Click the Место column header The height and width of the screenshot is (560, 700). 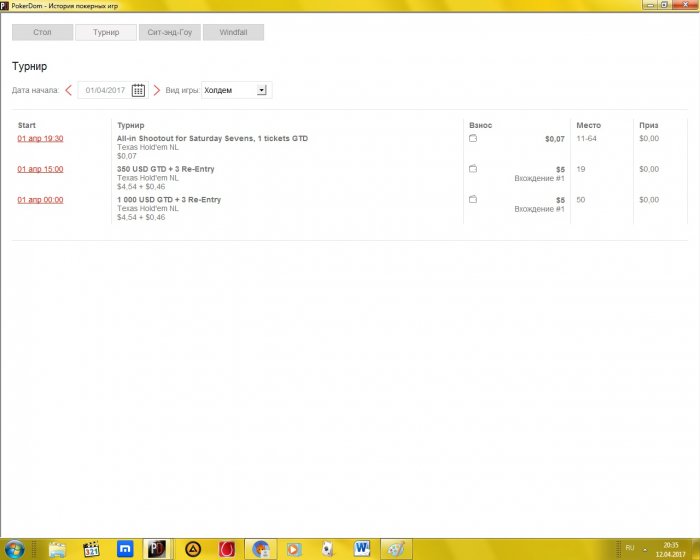588,125
